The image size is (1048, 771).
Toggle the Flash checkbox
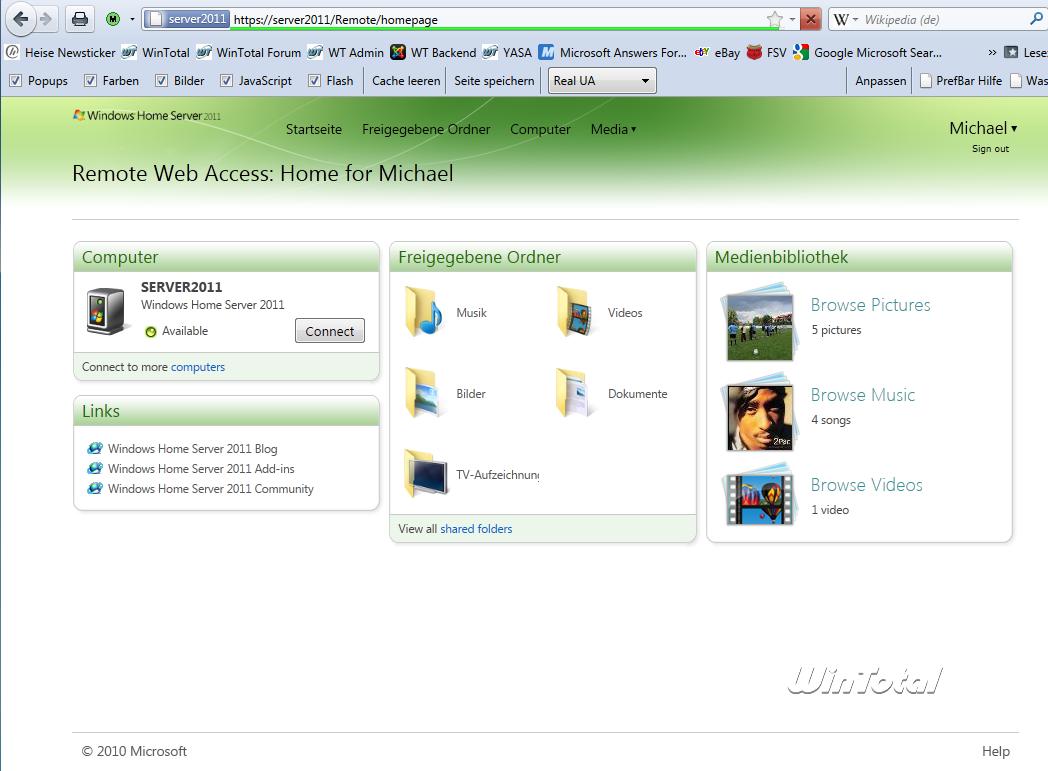pos(314,81)
